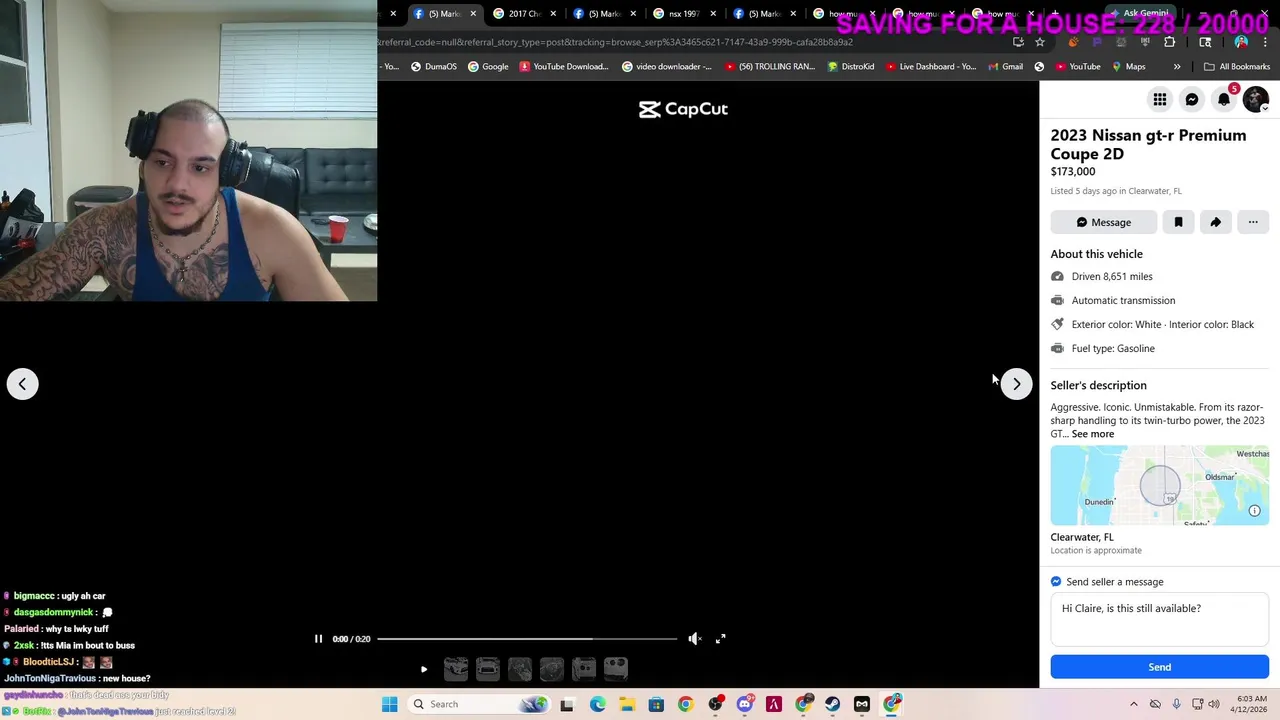The height and width of the screenshot is (720, 1280).
Task: Open Discord from the taskbar
Action: click(744, 704)
